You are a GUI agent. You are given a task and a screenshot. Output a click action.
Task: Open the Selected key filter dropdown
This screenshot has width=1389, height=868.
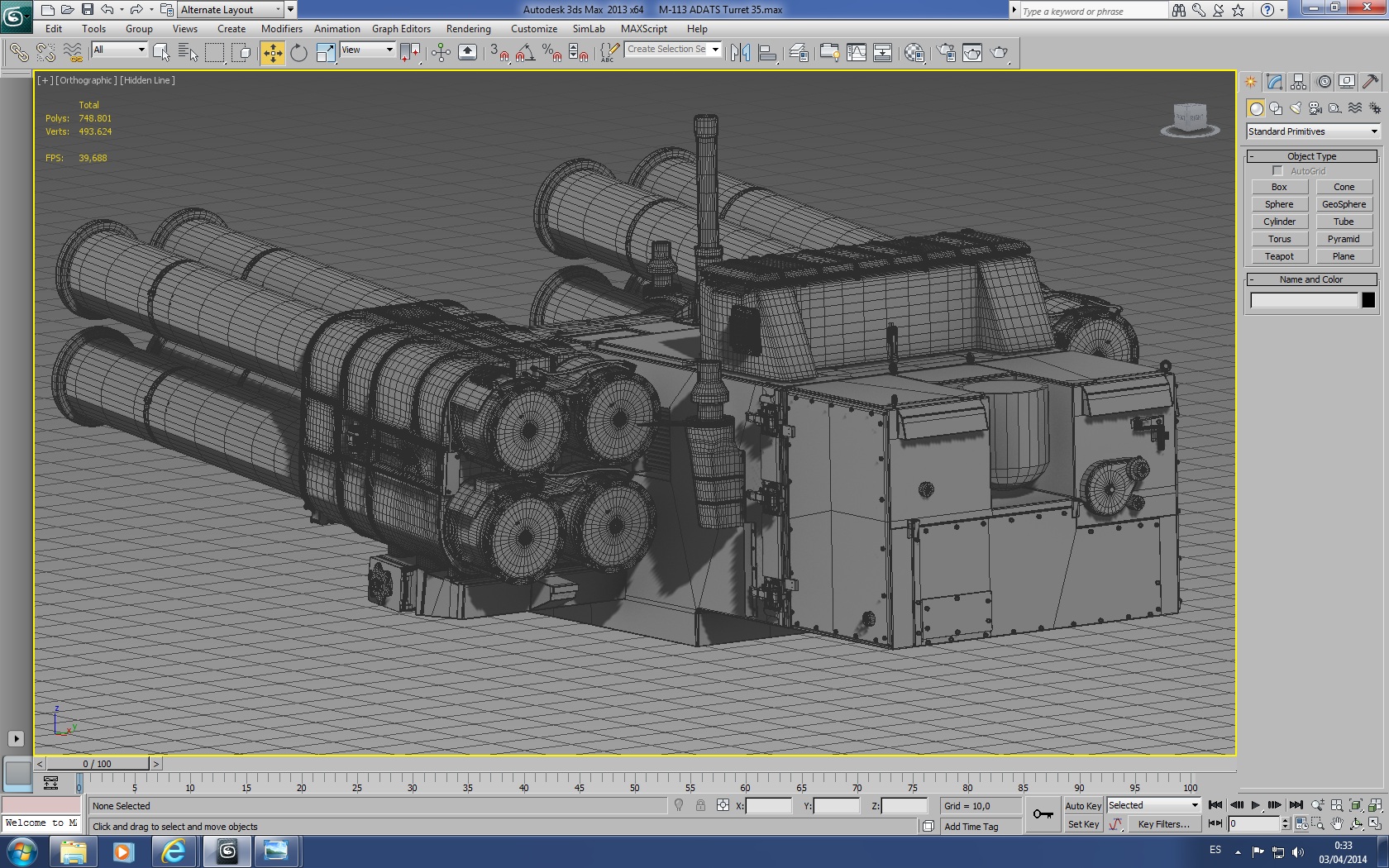tap(1153, 805)
